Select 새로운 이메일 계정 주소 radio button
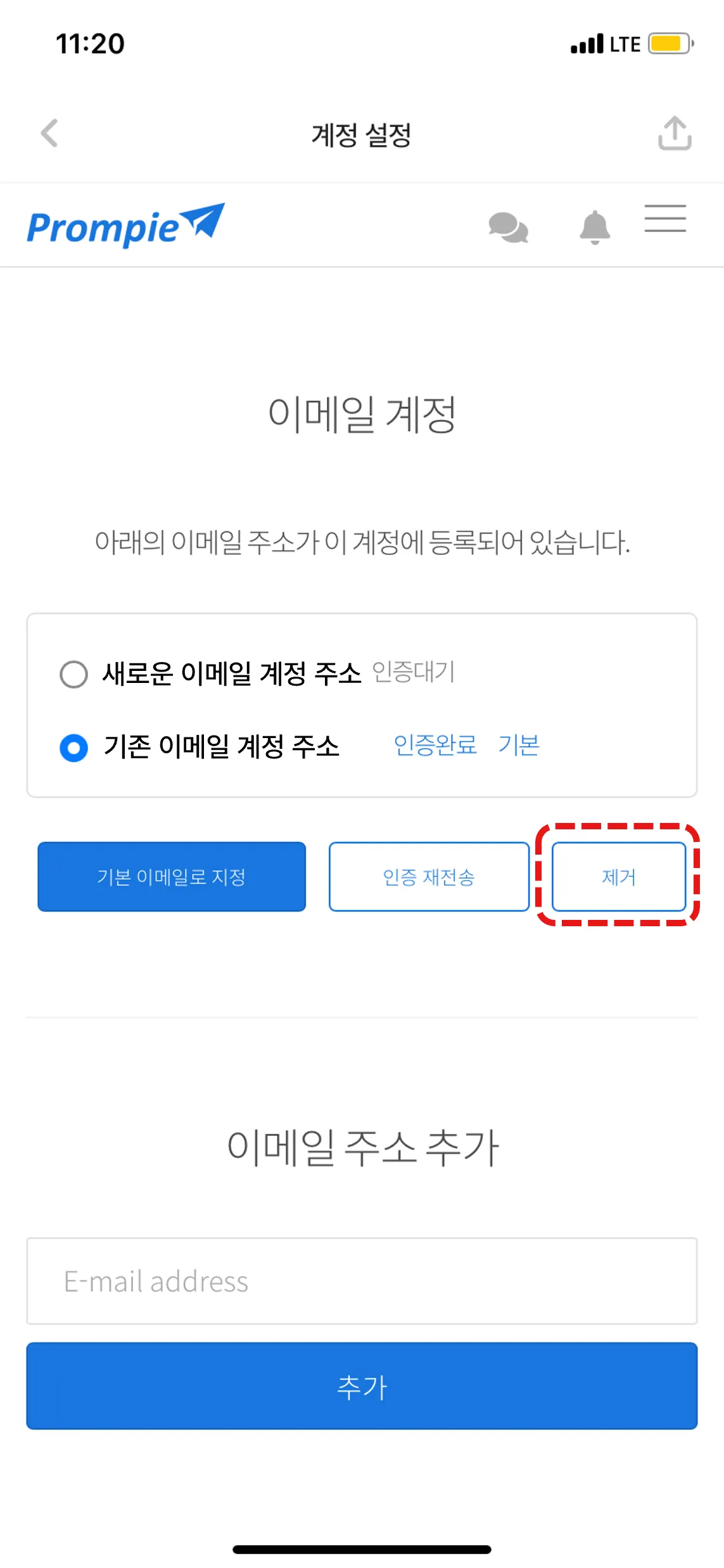Image resolution: width=724 pixels, height=1568 pixels. click(x=73, y=674)
